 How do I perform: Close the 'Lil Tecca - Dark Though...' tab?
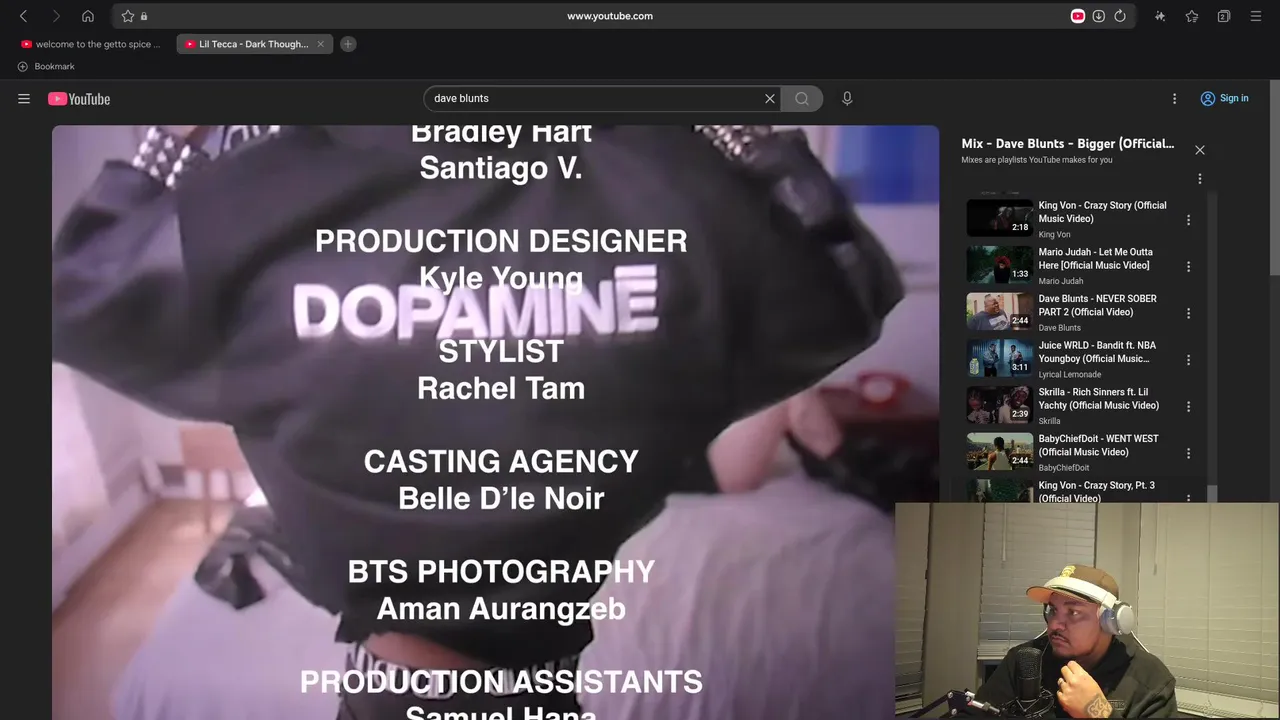click(x=321, y=44)
